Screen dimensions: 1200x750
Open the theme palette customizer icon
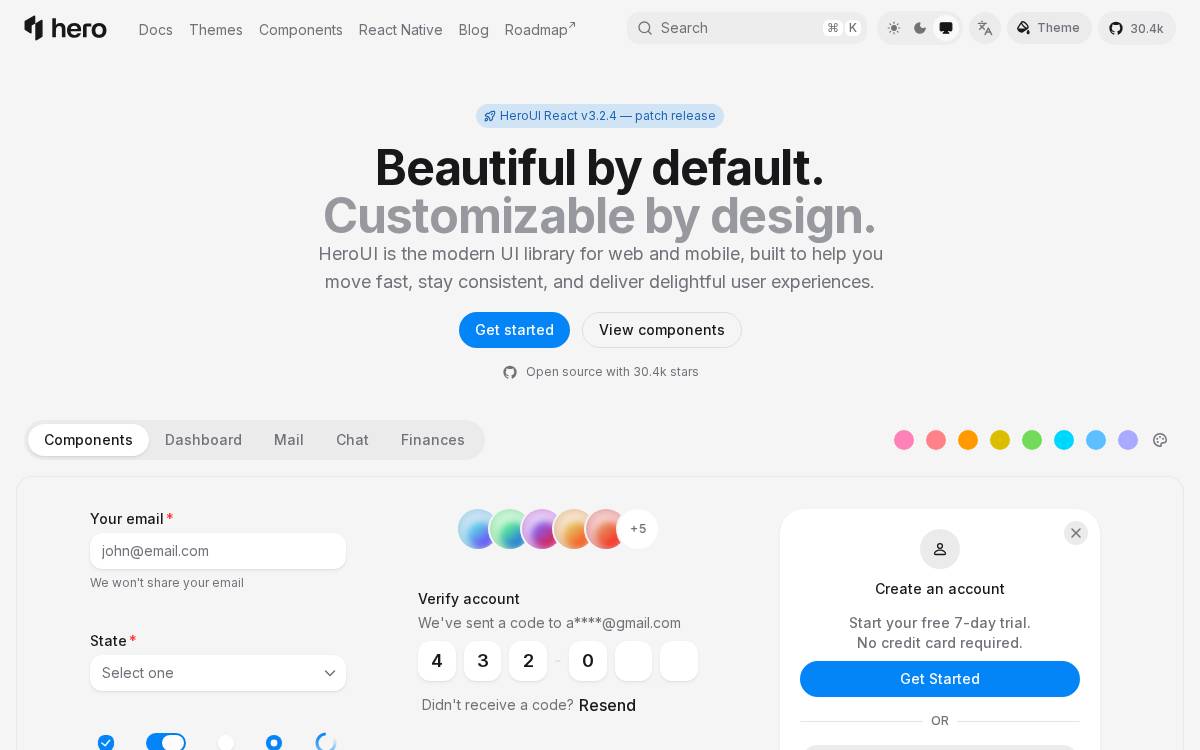pyautogui.click(x=1160, y=440)
